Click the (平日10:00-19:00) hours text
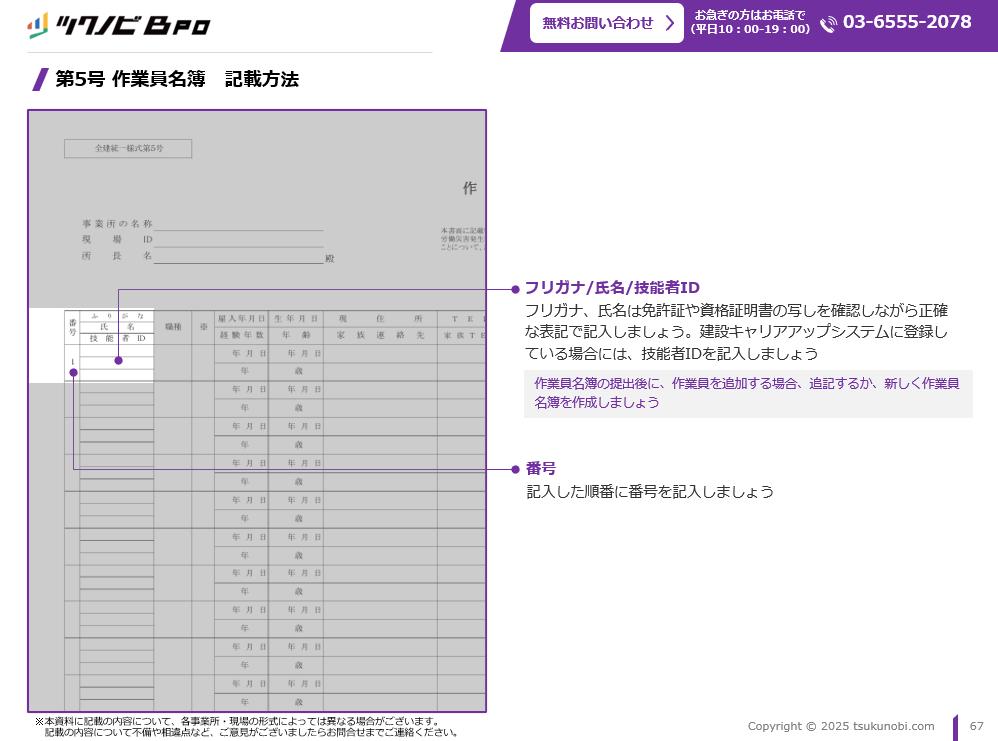The image size is (998, 741). [750, 29]
